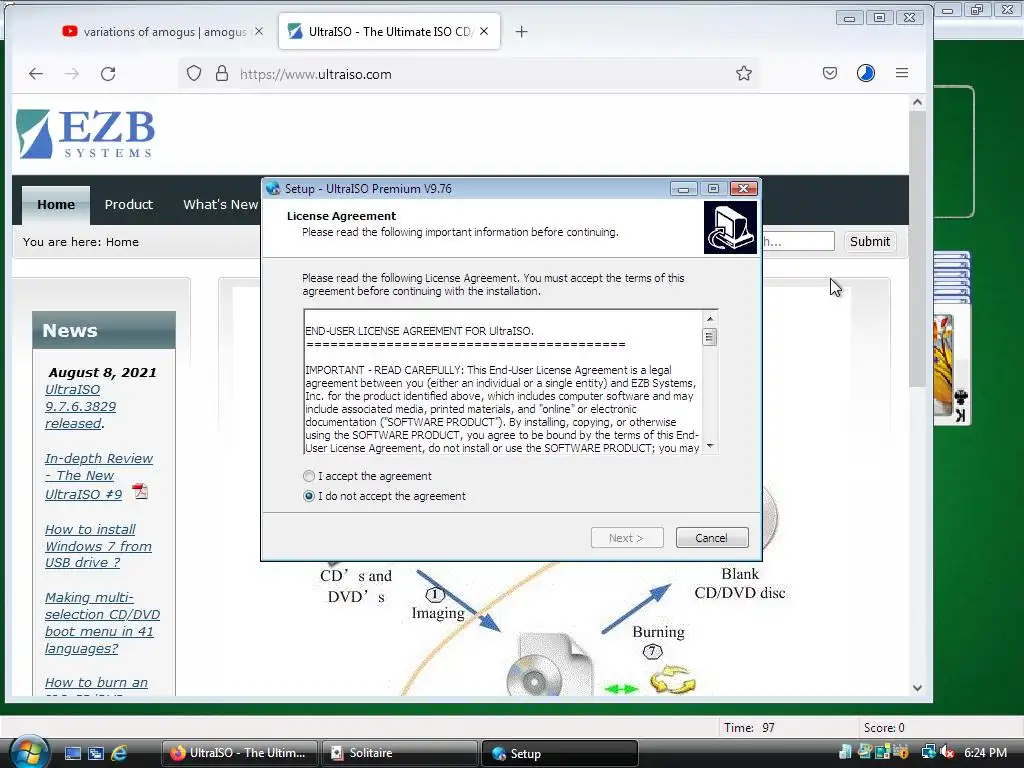The image size is (1024, 768).
Task: Click Show Desktop quick launch icon
Action: point(72,753)
